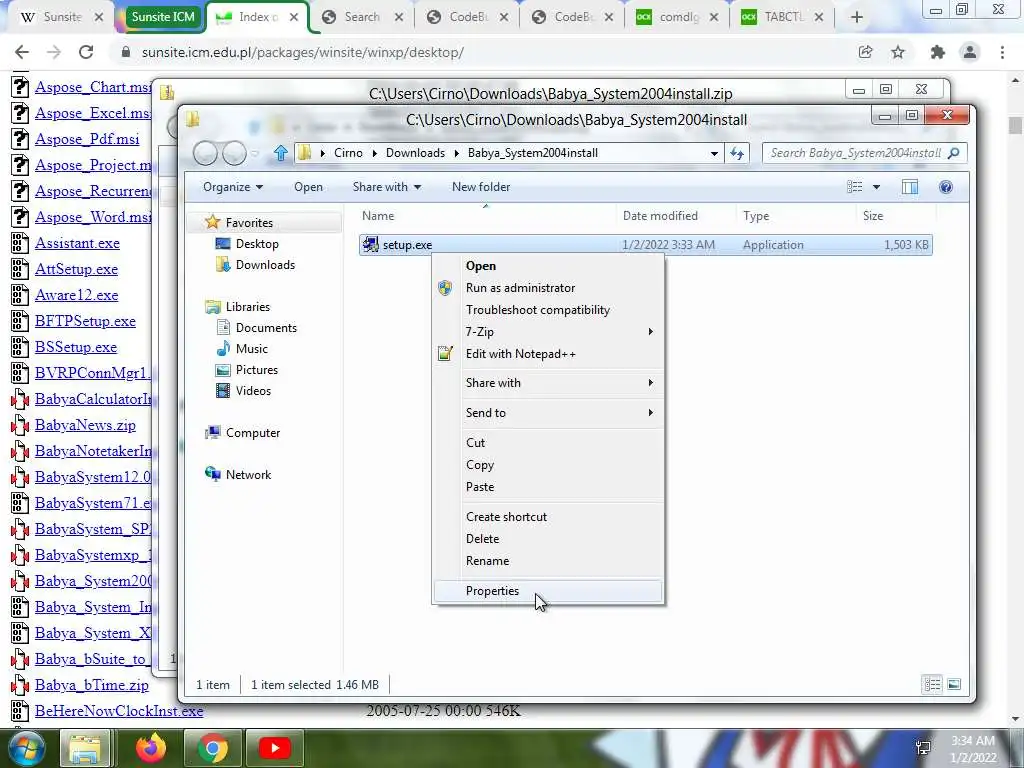Click Chrome back arrow

tap(22, 52)
